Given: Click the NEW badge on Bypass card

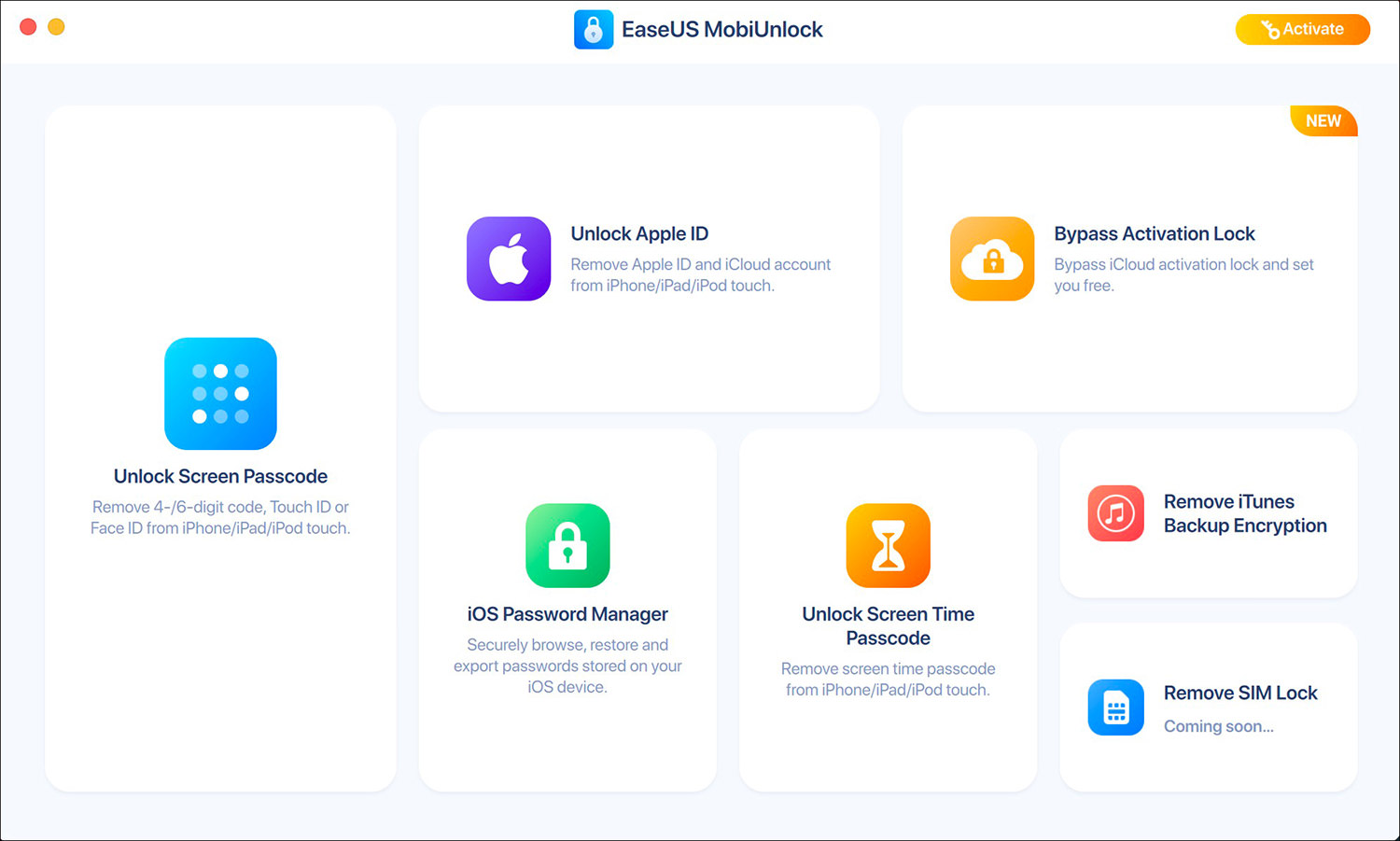Looking at the screenshot, I should tap(1323, 121).
